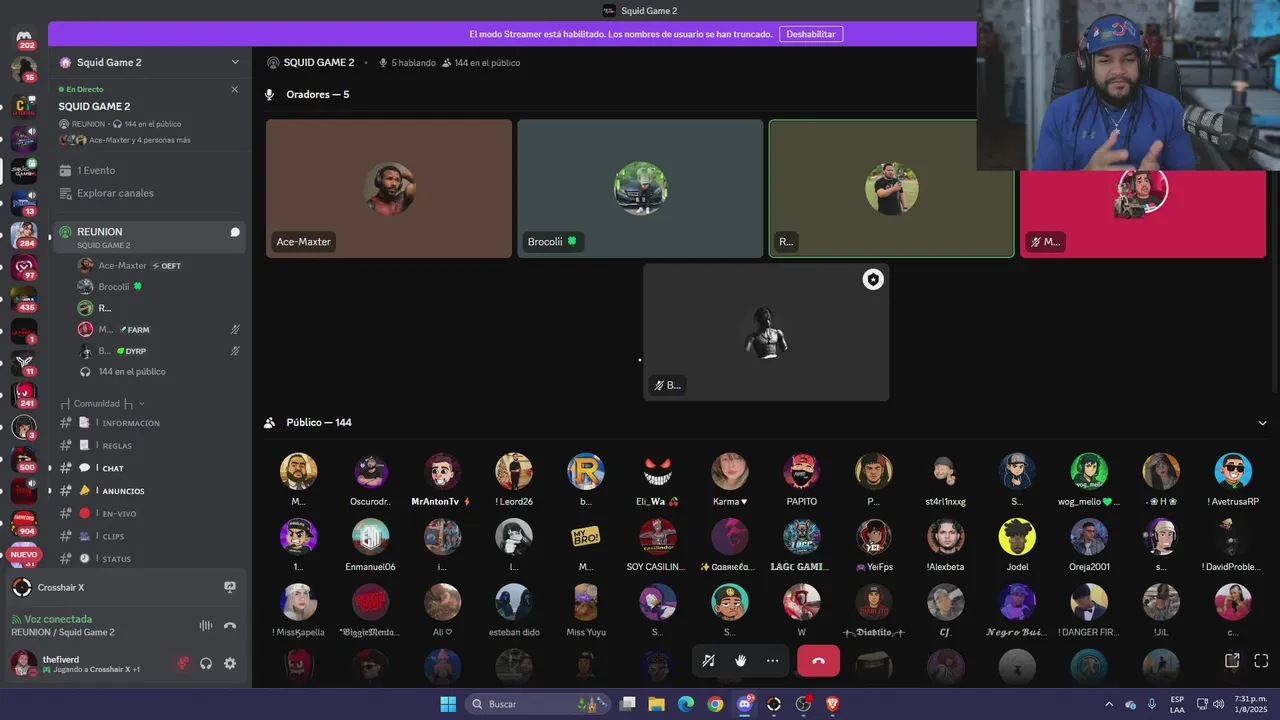The height and width of the screenshot is (720, 1280).
Task: Click the Voz conectada status text
Action: (x=58, y=619)
